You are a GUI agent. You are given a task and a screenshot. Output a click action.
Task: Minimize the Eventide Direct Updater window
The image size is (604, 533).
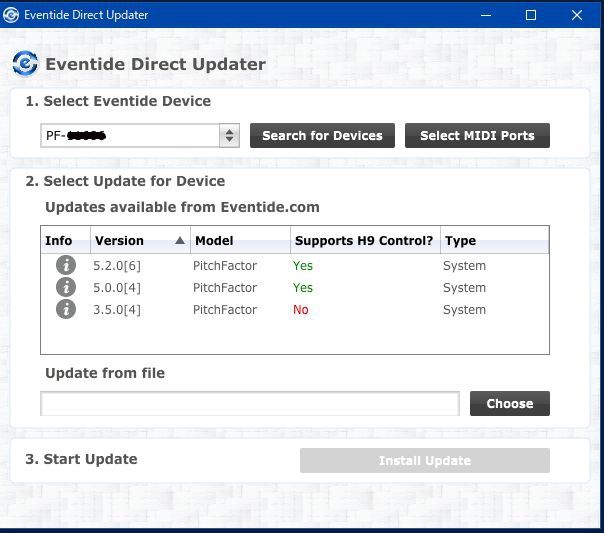[x=486, y=15]
